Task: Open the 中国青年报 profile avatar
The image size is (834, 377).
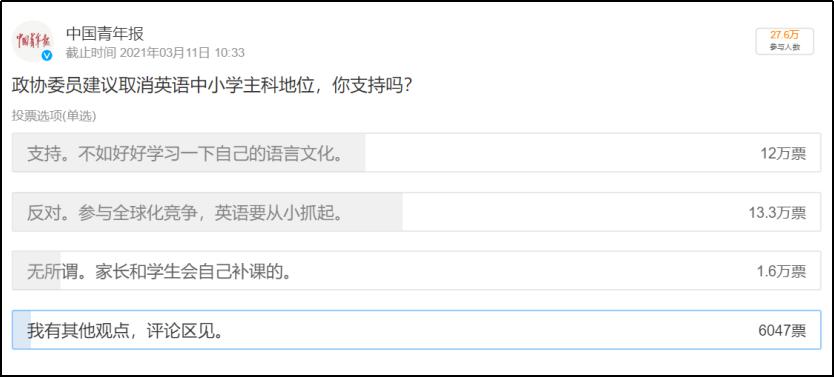Action: pyautogui.click(x=33, y=41)
